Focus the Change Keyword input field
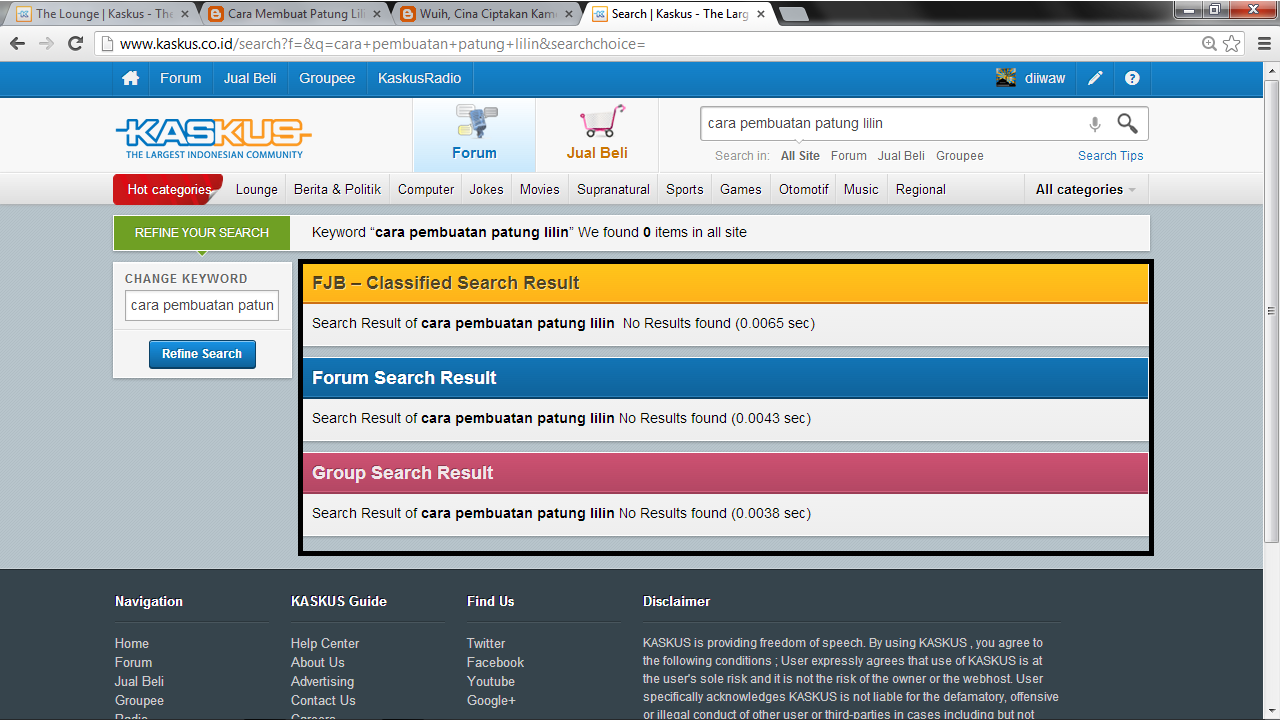1280x720 pixels. (202, 305)
